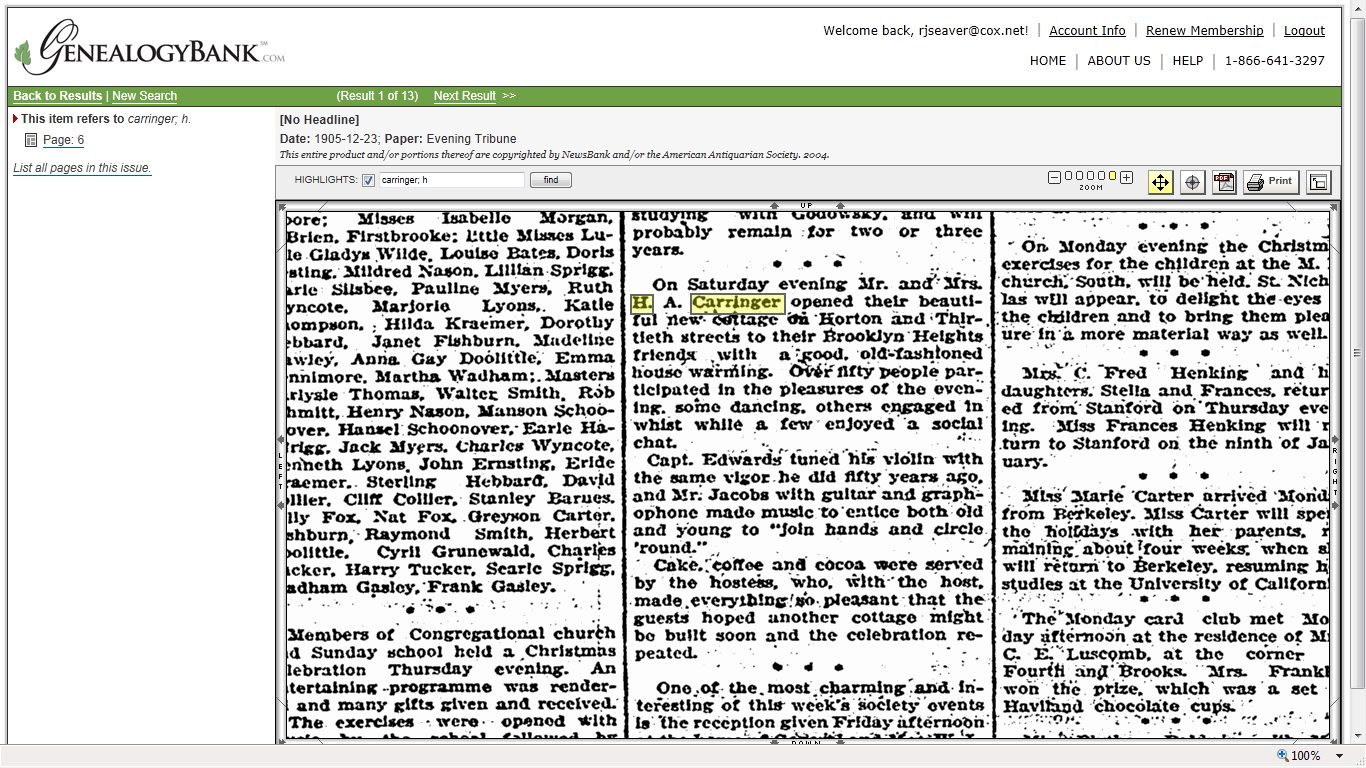Viewport: 1366px width, 768px height.
Task: Set zoom to the middle level box
Action: click(1090, 176)
